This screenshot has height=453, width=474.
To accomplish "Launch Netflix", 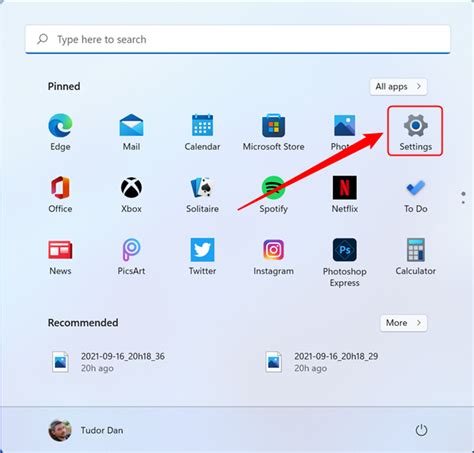I will tap(345, 194).
